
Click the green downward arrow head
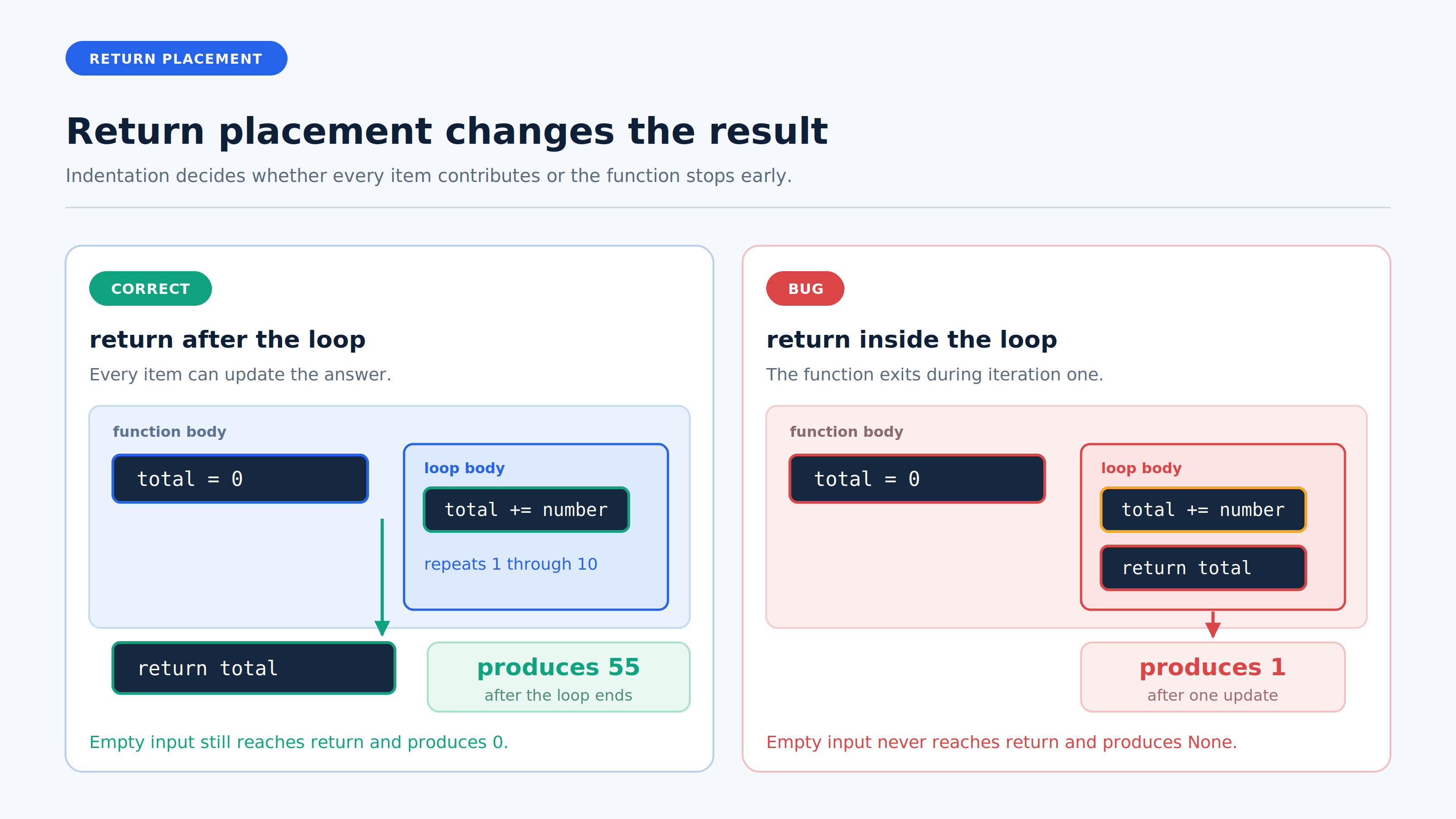(382, 628)
